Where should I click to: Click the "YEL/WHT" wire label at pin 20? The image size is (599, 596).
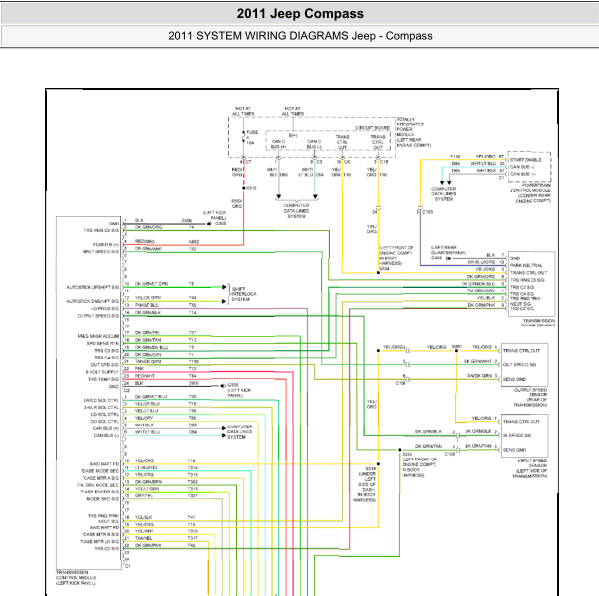pyautogui.click(x=144, y=531)
